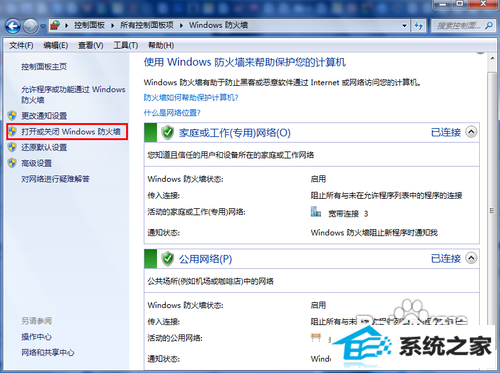This screenshot has height=373, width=500.
Task: Click the Control Panel icon in address bar
Action: pyautogui.click(x=56, y=25)
